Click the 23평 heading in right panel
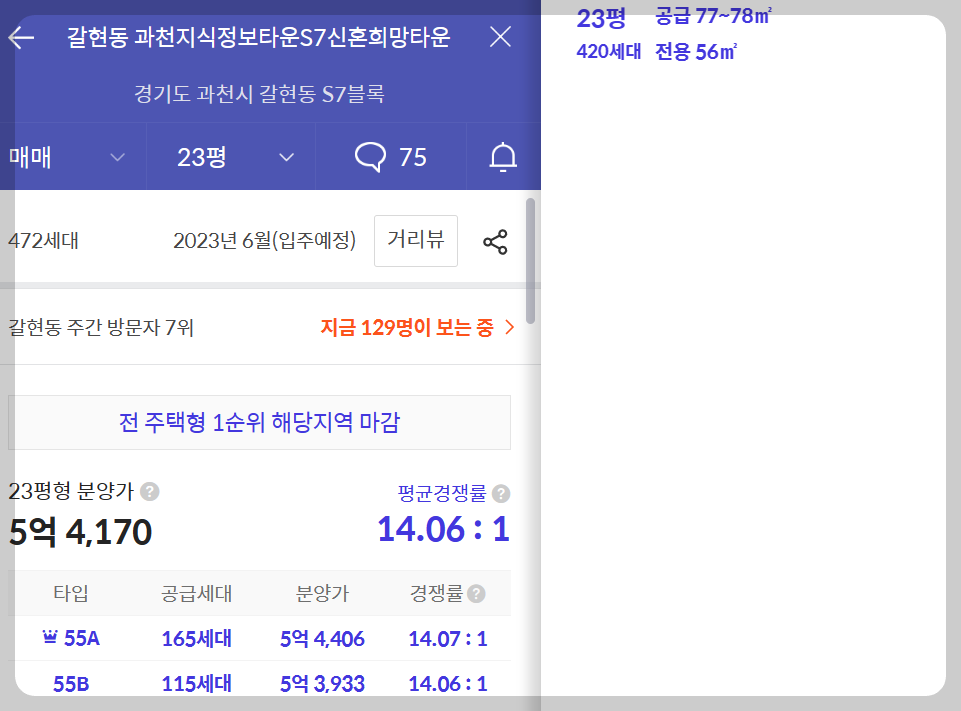This screenshot has height=711, width=961. coord(601,18)
